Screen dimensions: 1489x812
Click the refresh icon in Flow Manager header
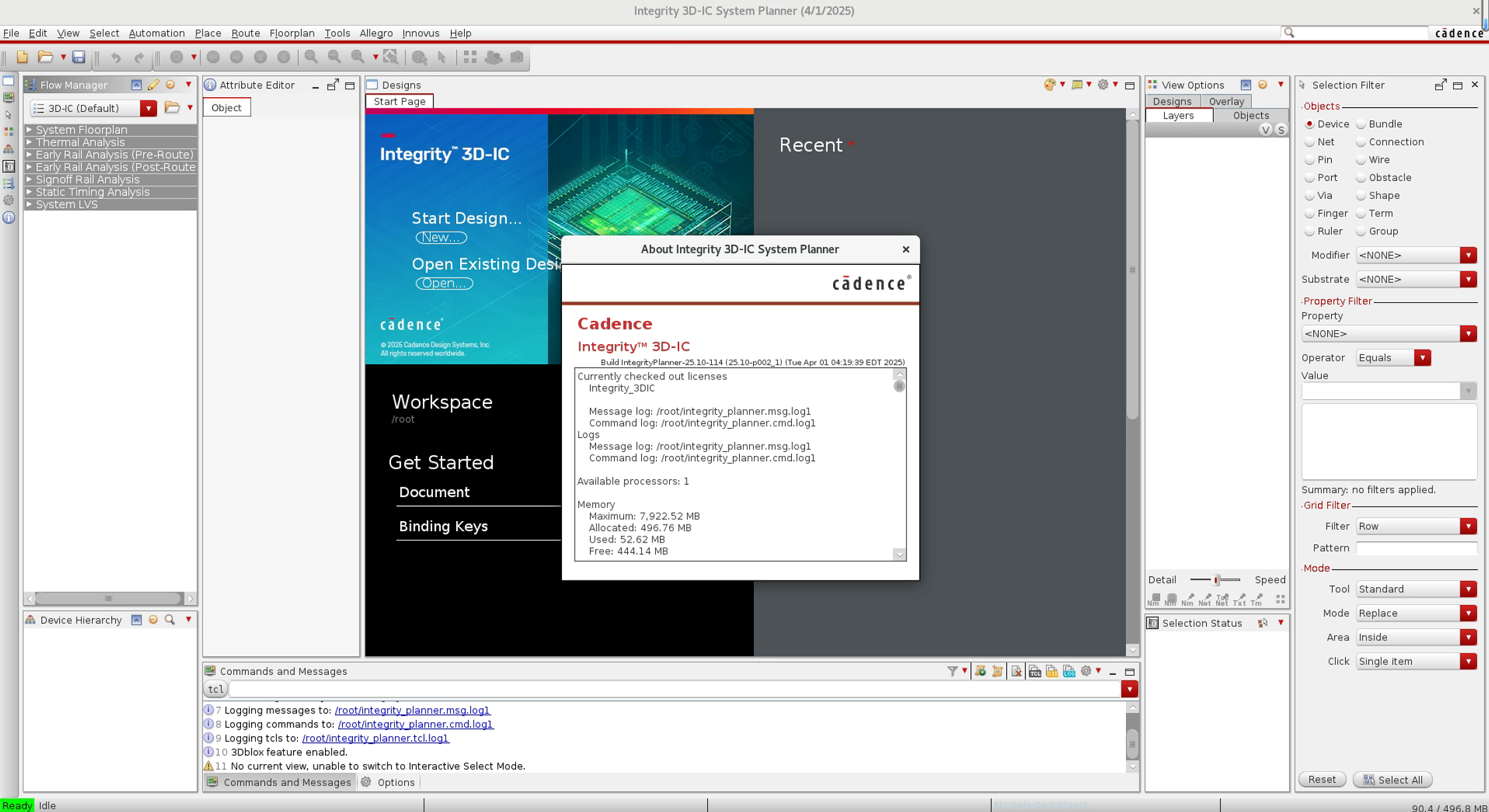pos(170,85)
